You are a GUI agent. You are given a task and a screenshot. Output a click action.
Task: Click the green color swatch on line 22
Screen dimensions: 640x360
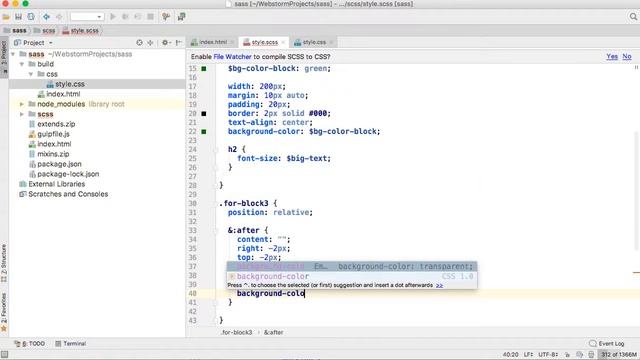tap(204, 132)
